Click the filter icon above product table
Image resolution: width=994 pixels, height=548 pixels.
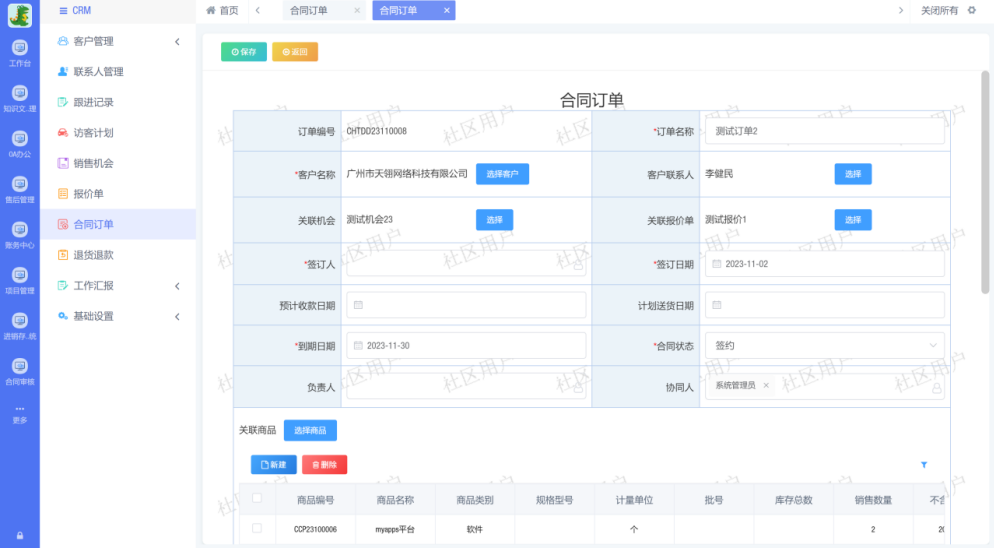tap(923, 465)
